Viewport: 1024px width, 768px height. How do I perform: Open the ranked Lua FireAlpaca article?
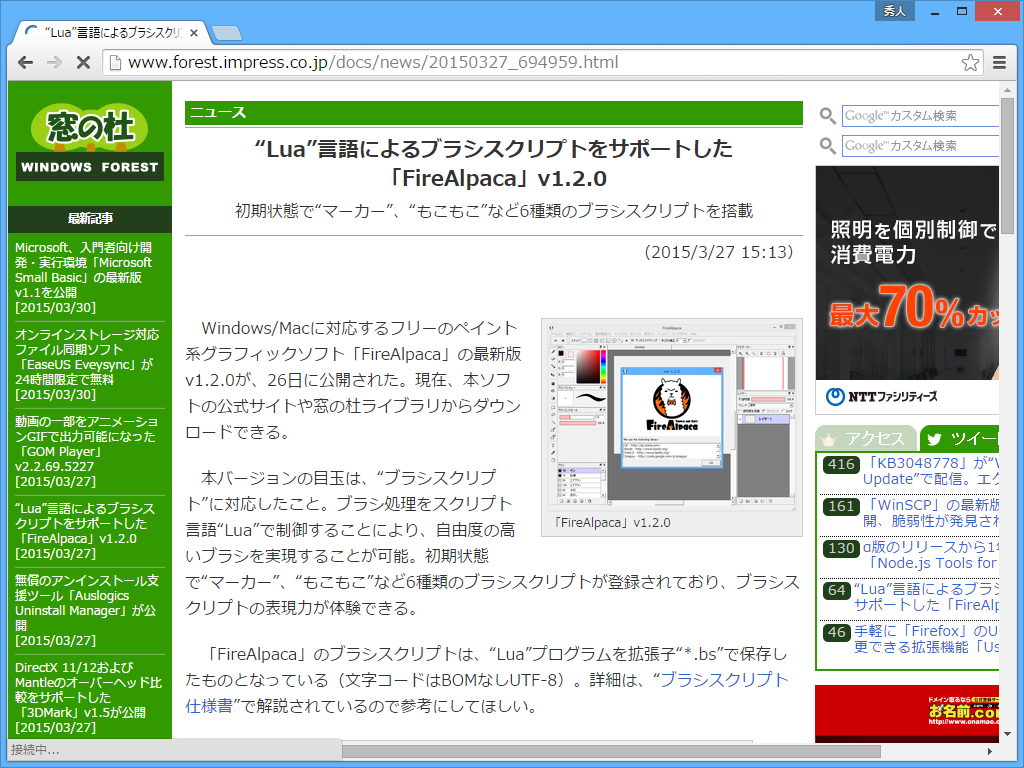pos(927,597)
